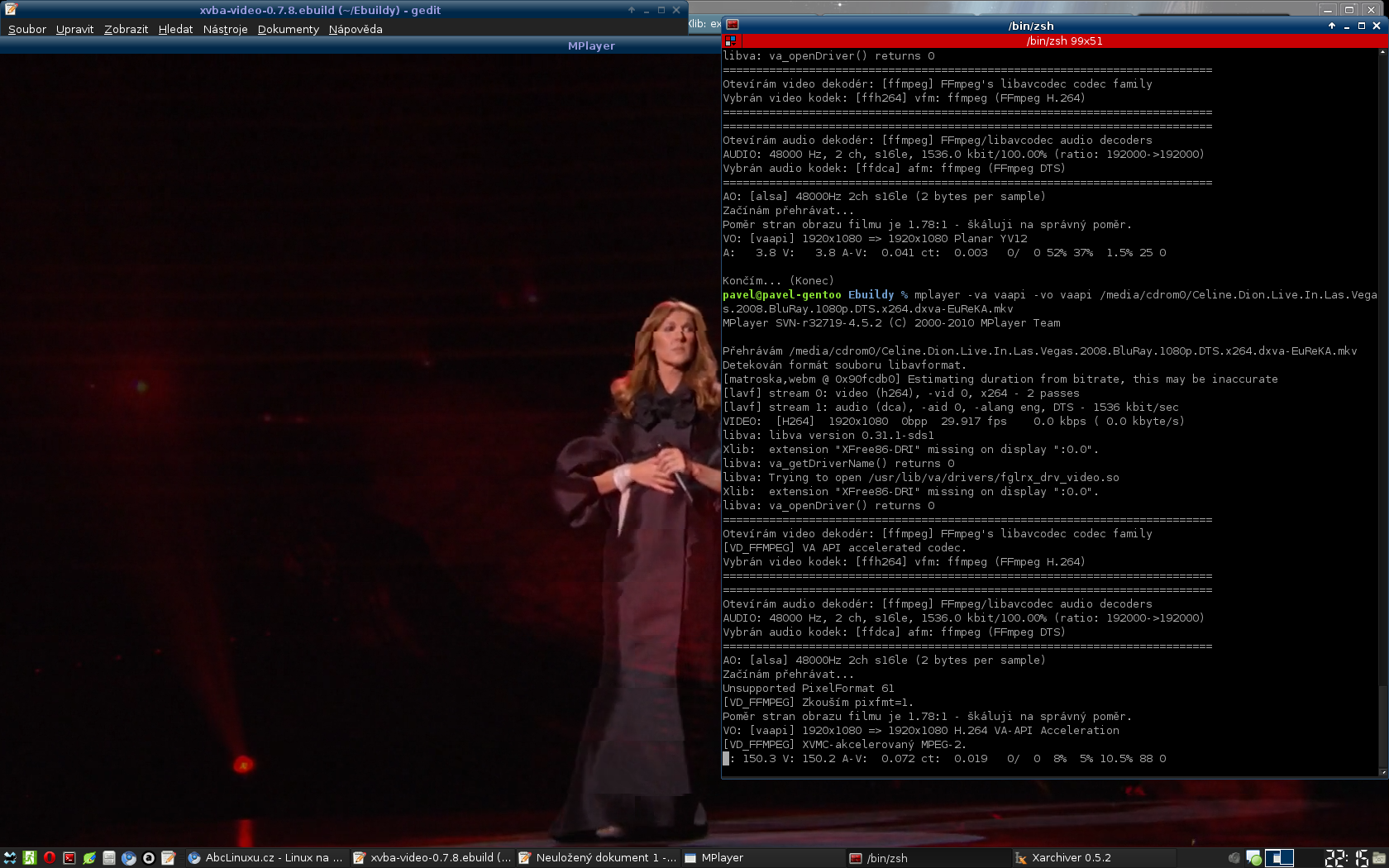Screen dimensions: 1389x868
Task: Launch the blue globe browser launcher
Action: pyautogui.click(x=129, y=858)
